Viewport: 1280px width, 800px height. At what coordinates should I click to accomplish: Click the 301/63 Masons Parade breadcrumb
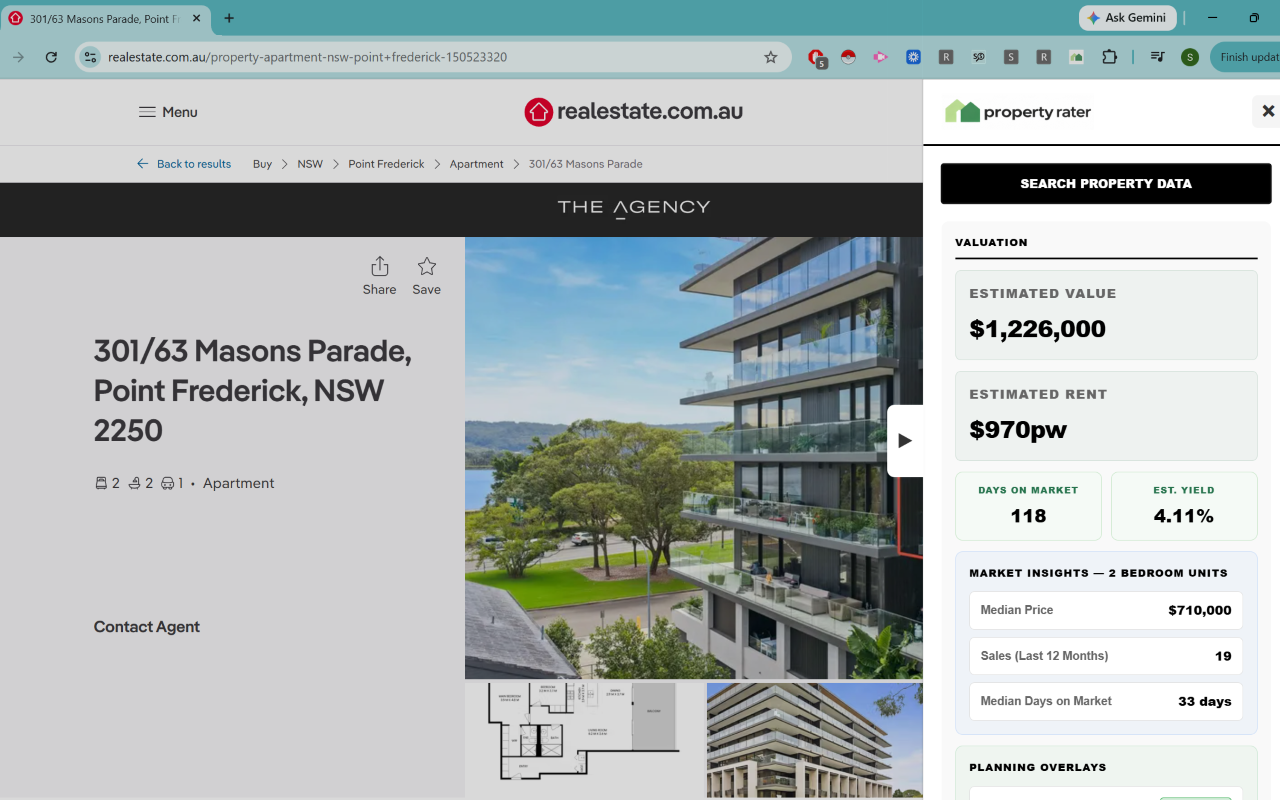click(x=585, y=164)
